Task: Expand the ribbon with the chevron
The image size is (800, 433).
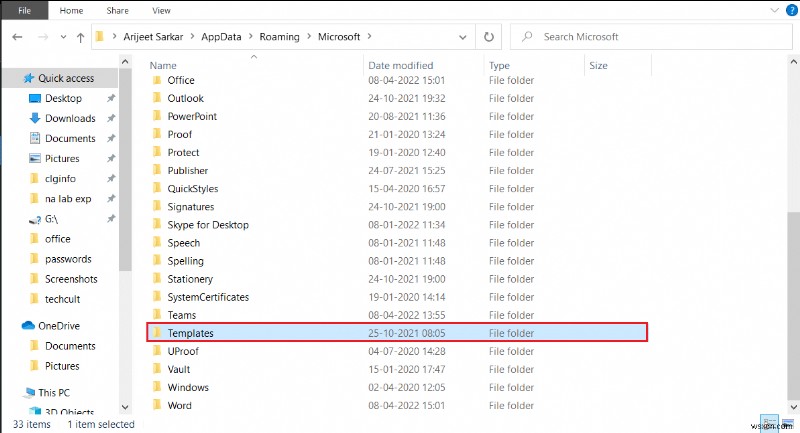Action: coord(774,10)
